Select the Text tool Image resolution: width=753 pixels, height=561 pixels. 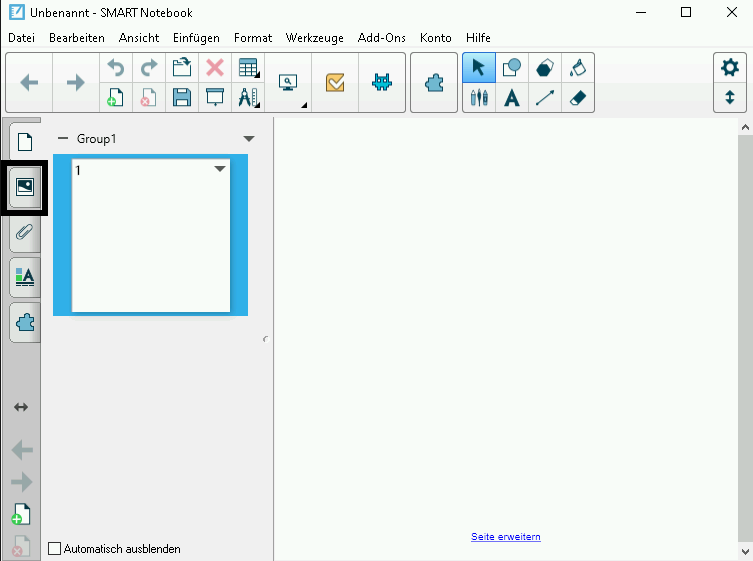pos(512,98)
